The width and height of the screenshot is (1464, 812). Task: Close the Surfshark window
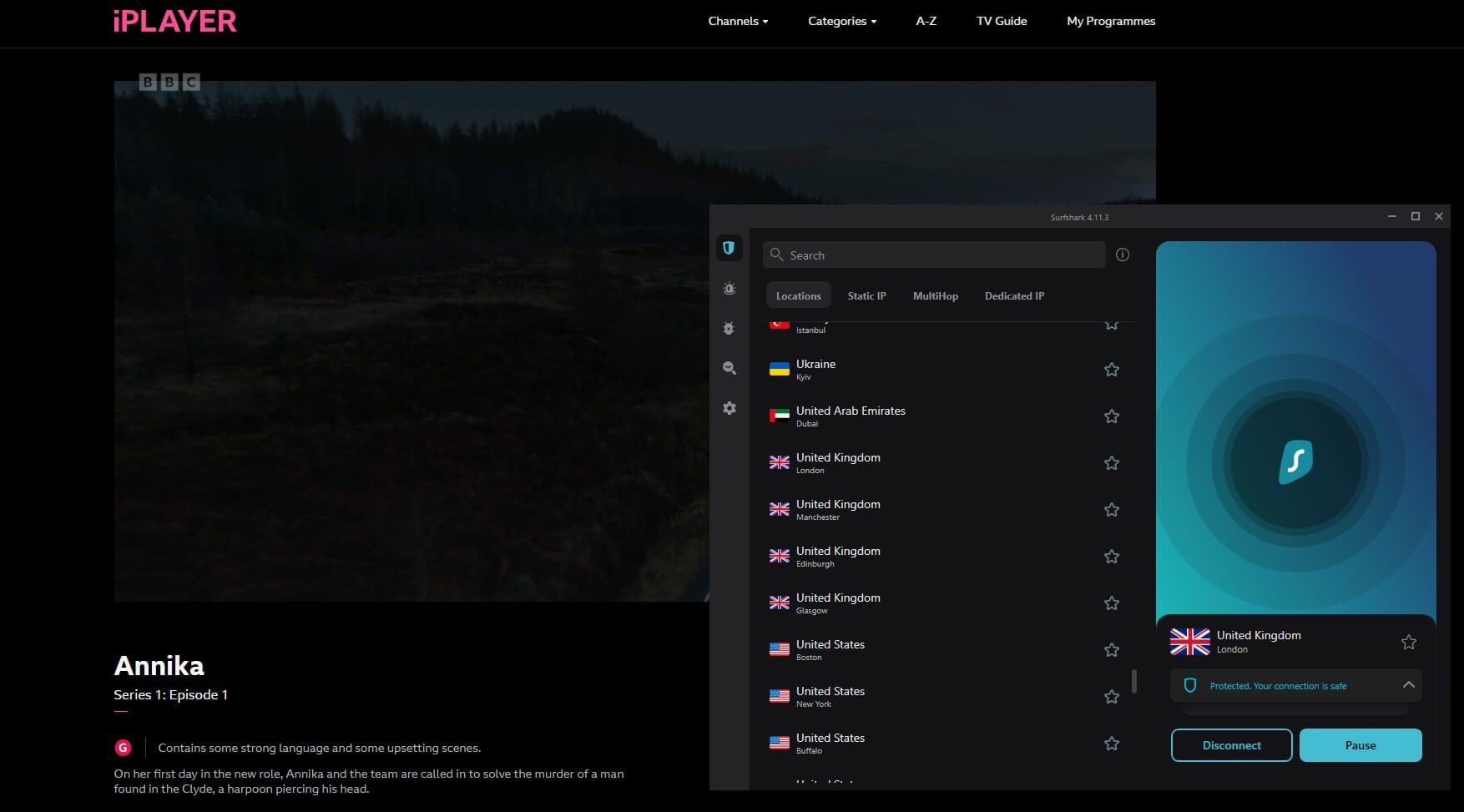(1438, 216)
